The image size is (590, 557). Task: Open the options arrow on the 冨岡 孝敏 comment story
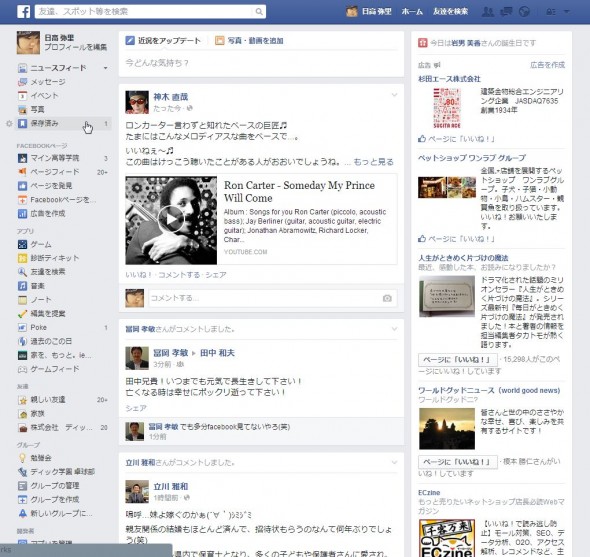pyautogui.click(x=394, y=329)
